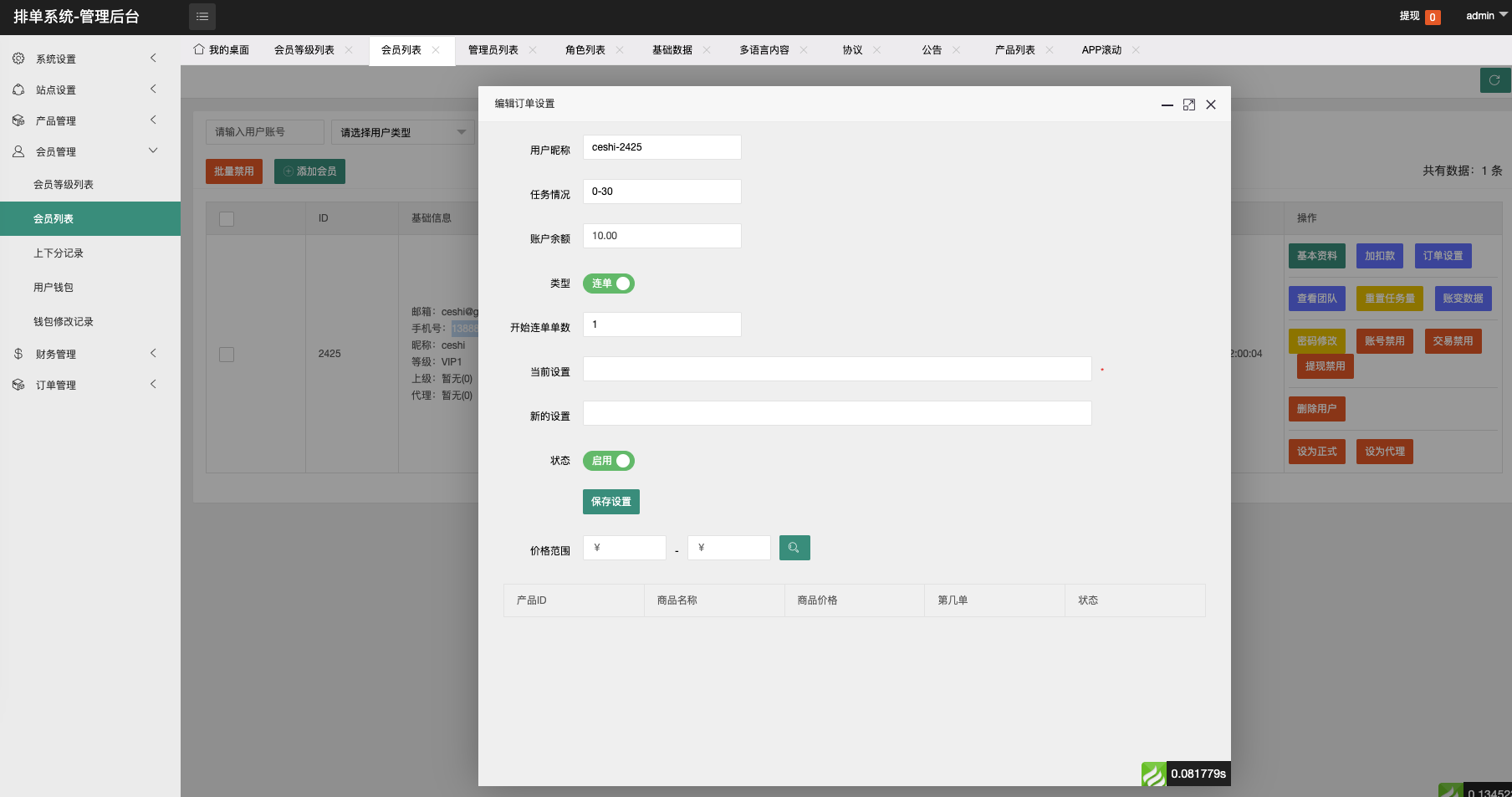
Task: Click the 会员管理 person icon in sidebar
Action: (x=18, y=151)
